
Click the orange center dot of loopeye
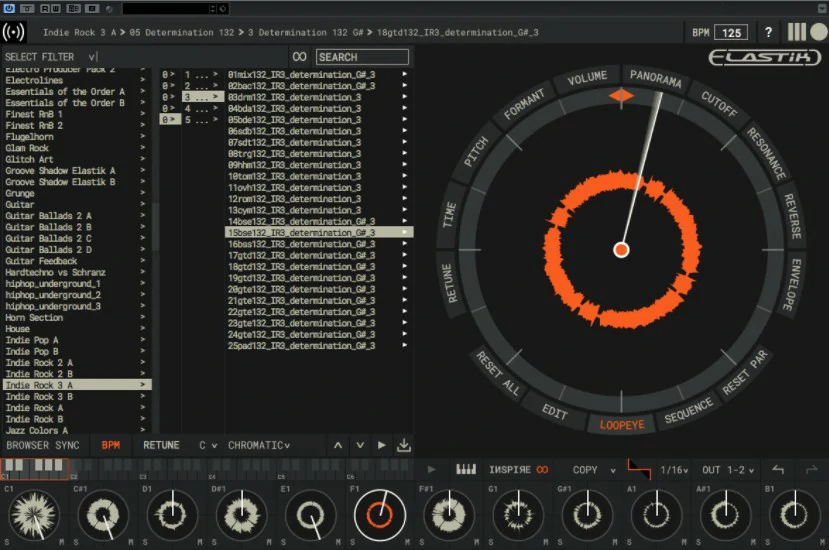point(621,250)
